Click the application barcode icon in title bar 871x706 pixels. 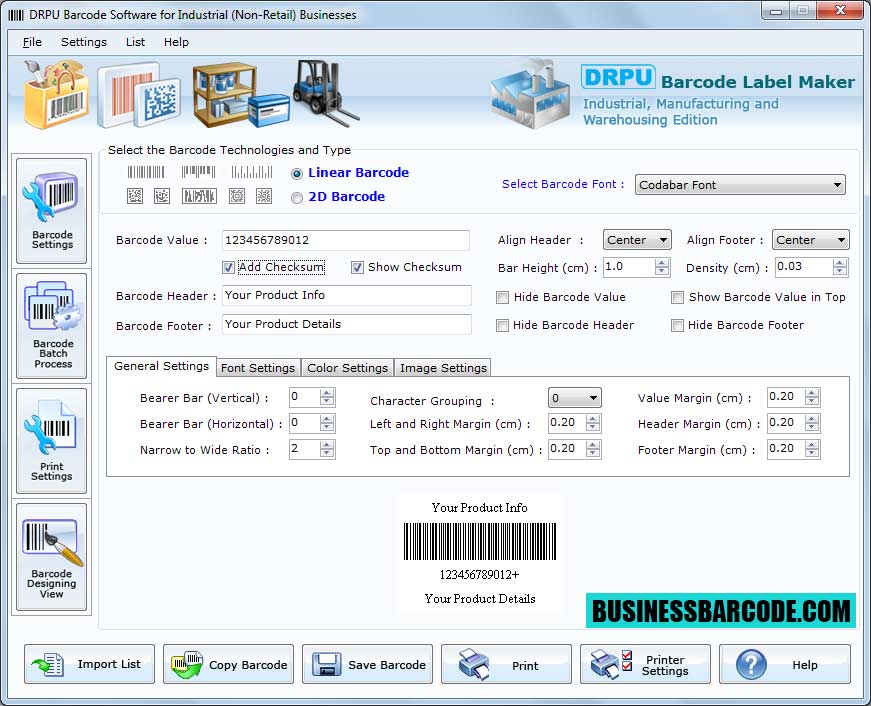(16, 15)
